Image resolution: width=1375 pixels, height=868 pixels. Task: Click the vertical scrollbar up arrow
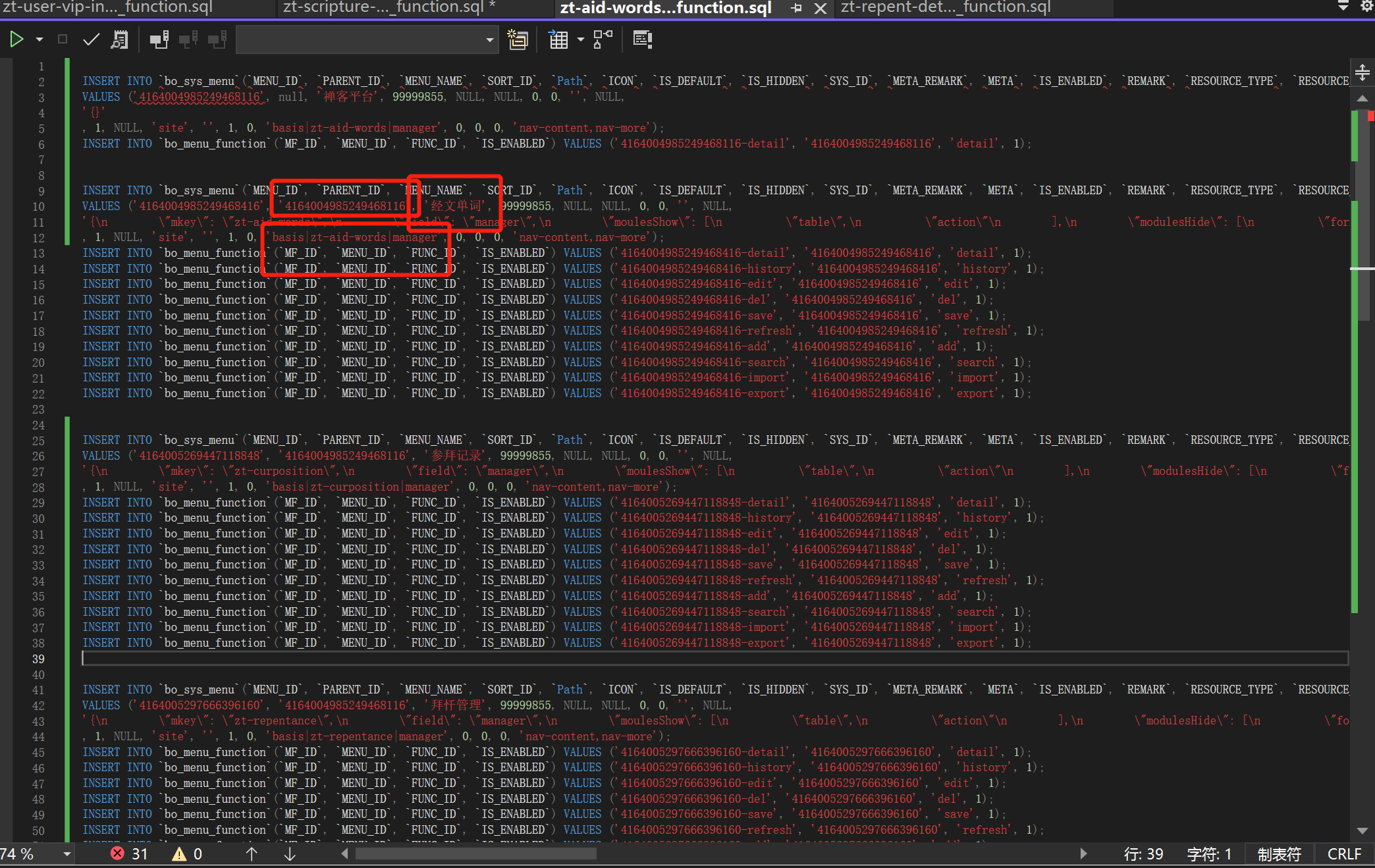pyautogui.click(x=1362, y=99)
